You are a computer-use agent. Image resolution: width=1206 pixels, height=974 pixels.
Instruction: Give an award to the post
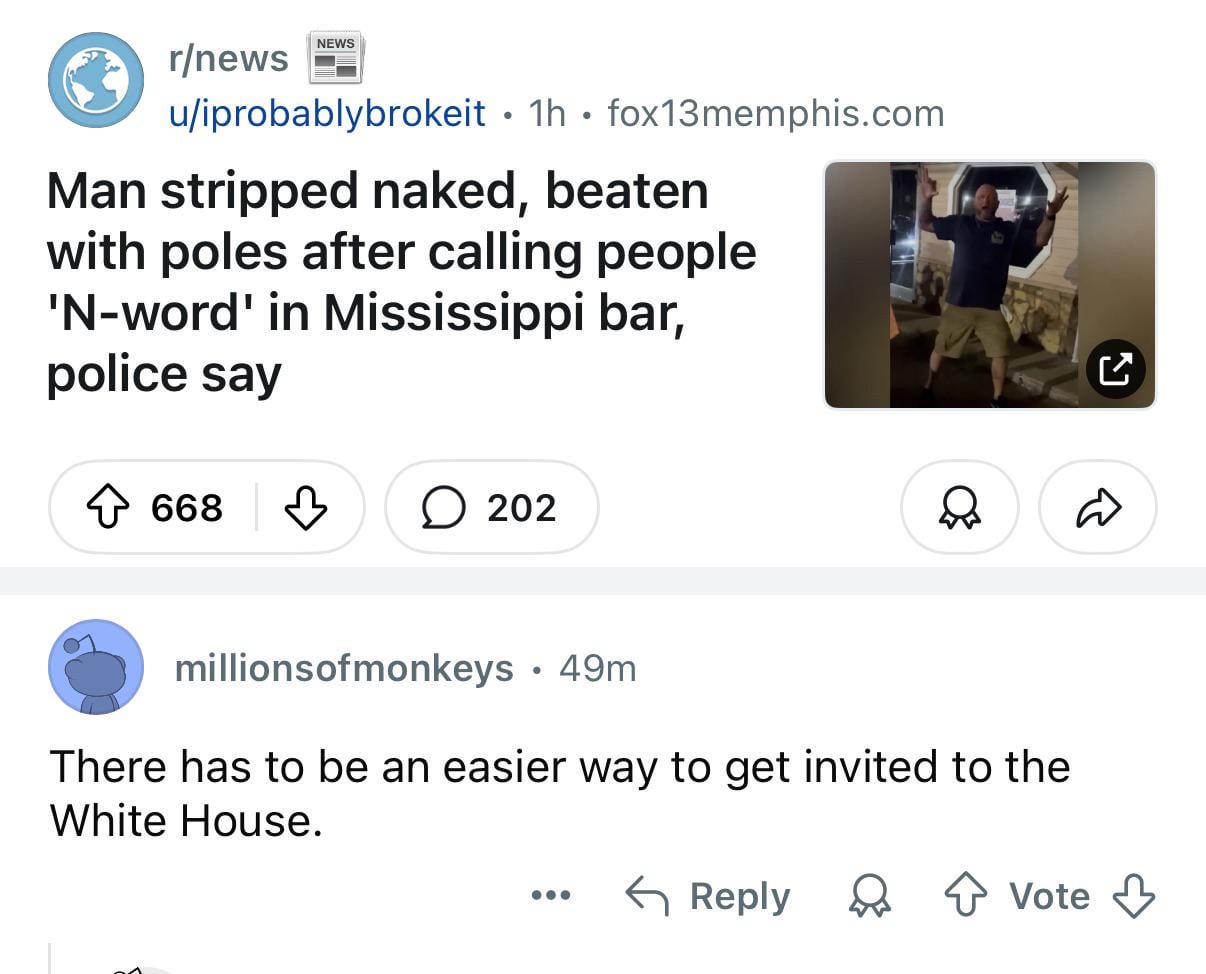coord(959,508)
